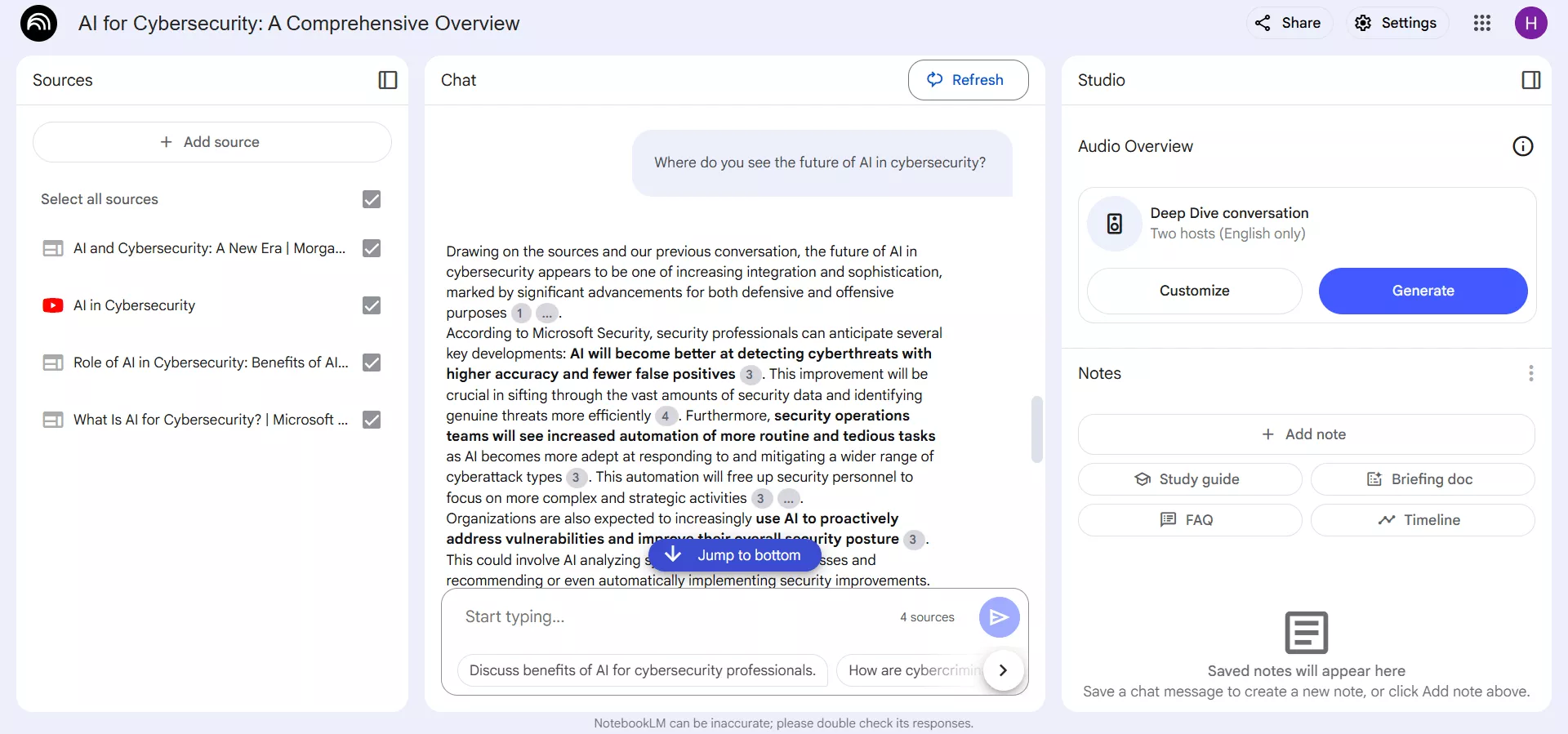Open the Google apps grid
Image resolution: width=1568 pixels, height=734 pixels.
(1482, 23)
